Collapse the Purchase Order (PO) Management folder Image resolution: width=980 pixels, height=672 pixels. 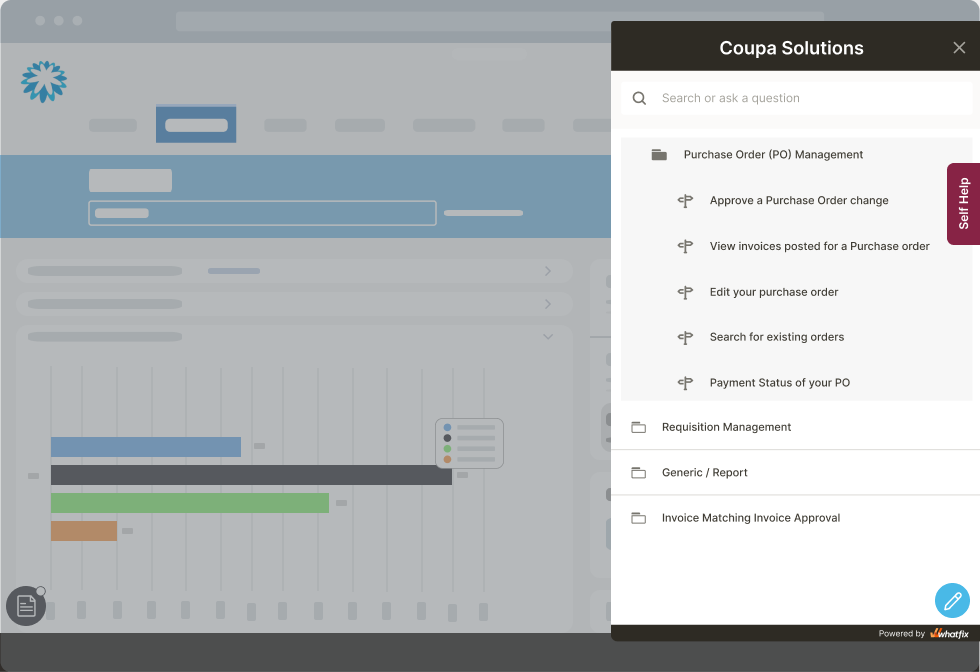pos(772,154)
